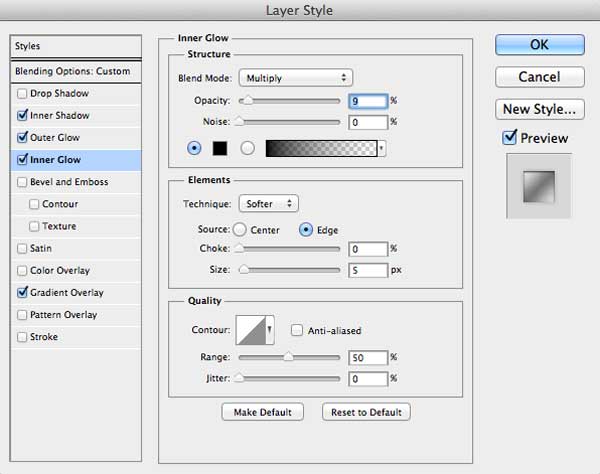Select the solid color radio button
Screen dimensions: 600x474
pyautogui.click(x=194, y=148)
